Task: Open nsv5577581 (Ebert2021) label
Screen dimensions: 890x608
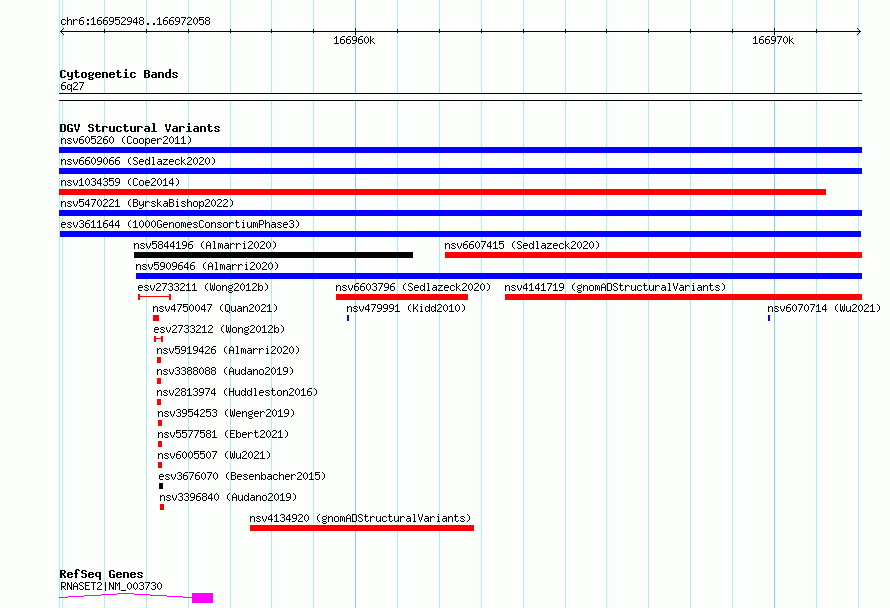Action: tap(224, 434)
